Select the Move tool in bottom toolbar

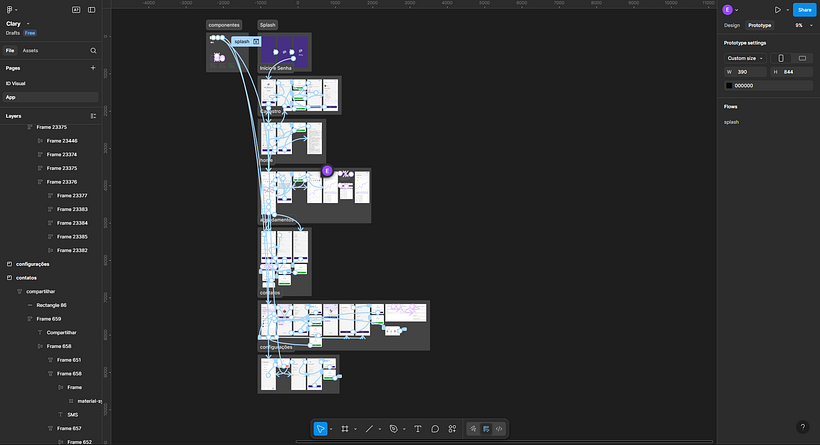click(320, 429)
